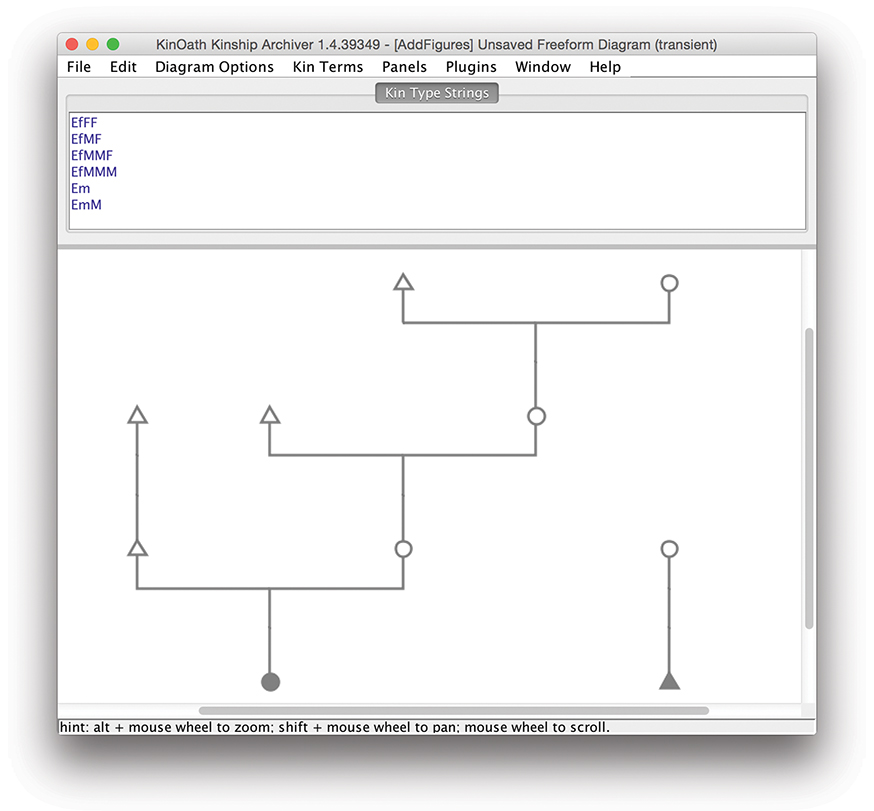
Task: Select the circle mother of the filled circle ego
Action: (404, 549)
